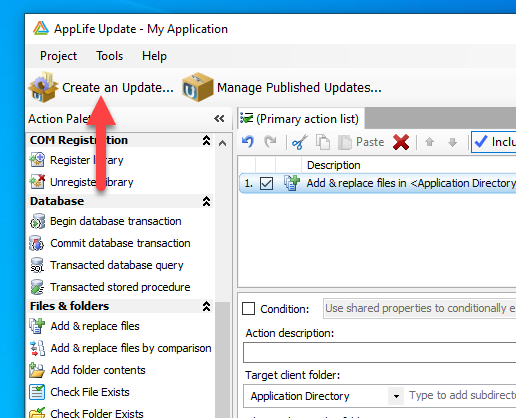Click Add & replace files by comparison icon
The height and width of the screenshot is (418, 516).
point(37,348)
